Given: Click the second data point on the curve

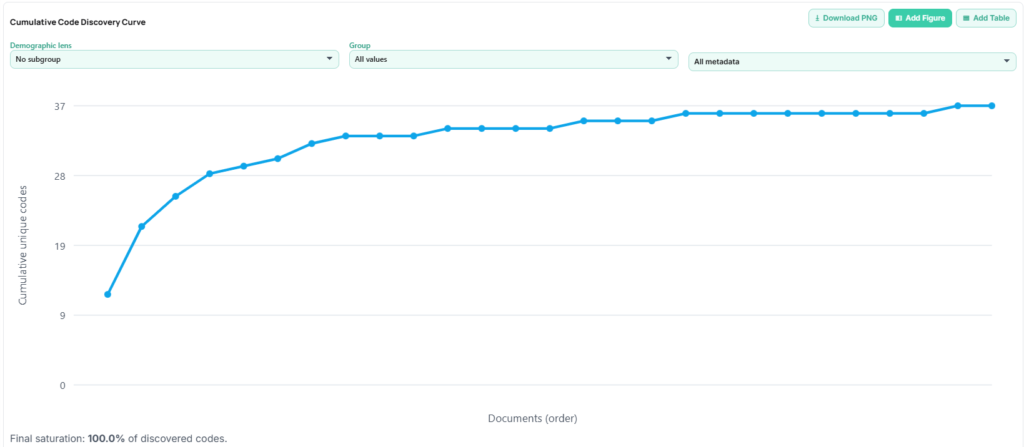Looking at the screenshot, I should click(141, 226).
